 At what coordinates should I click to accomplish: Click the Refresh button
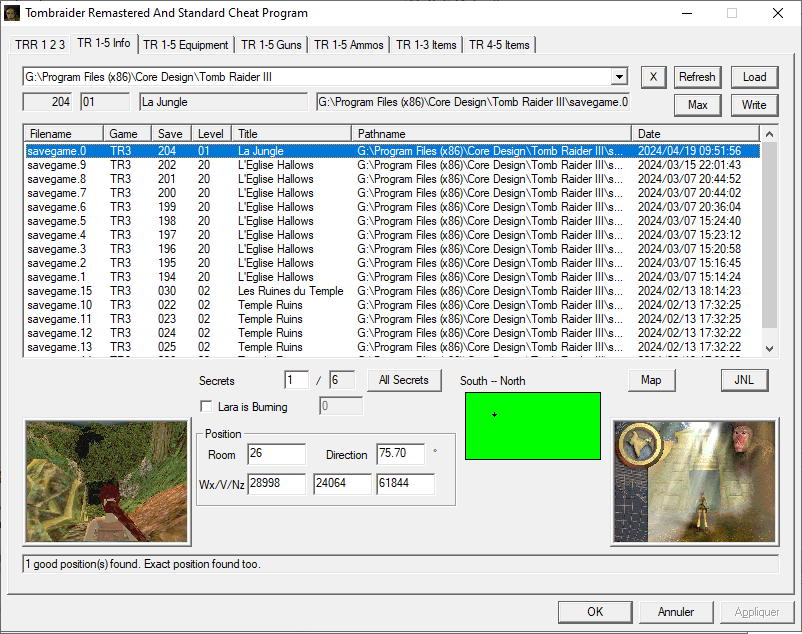pyautogui.click(x=697, y=77)
